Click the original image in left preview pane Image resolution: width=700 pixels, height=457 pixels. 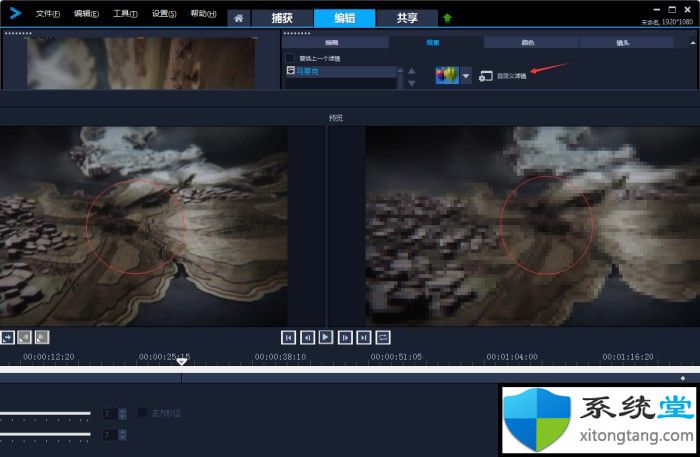[143, 226]
